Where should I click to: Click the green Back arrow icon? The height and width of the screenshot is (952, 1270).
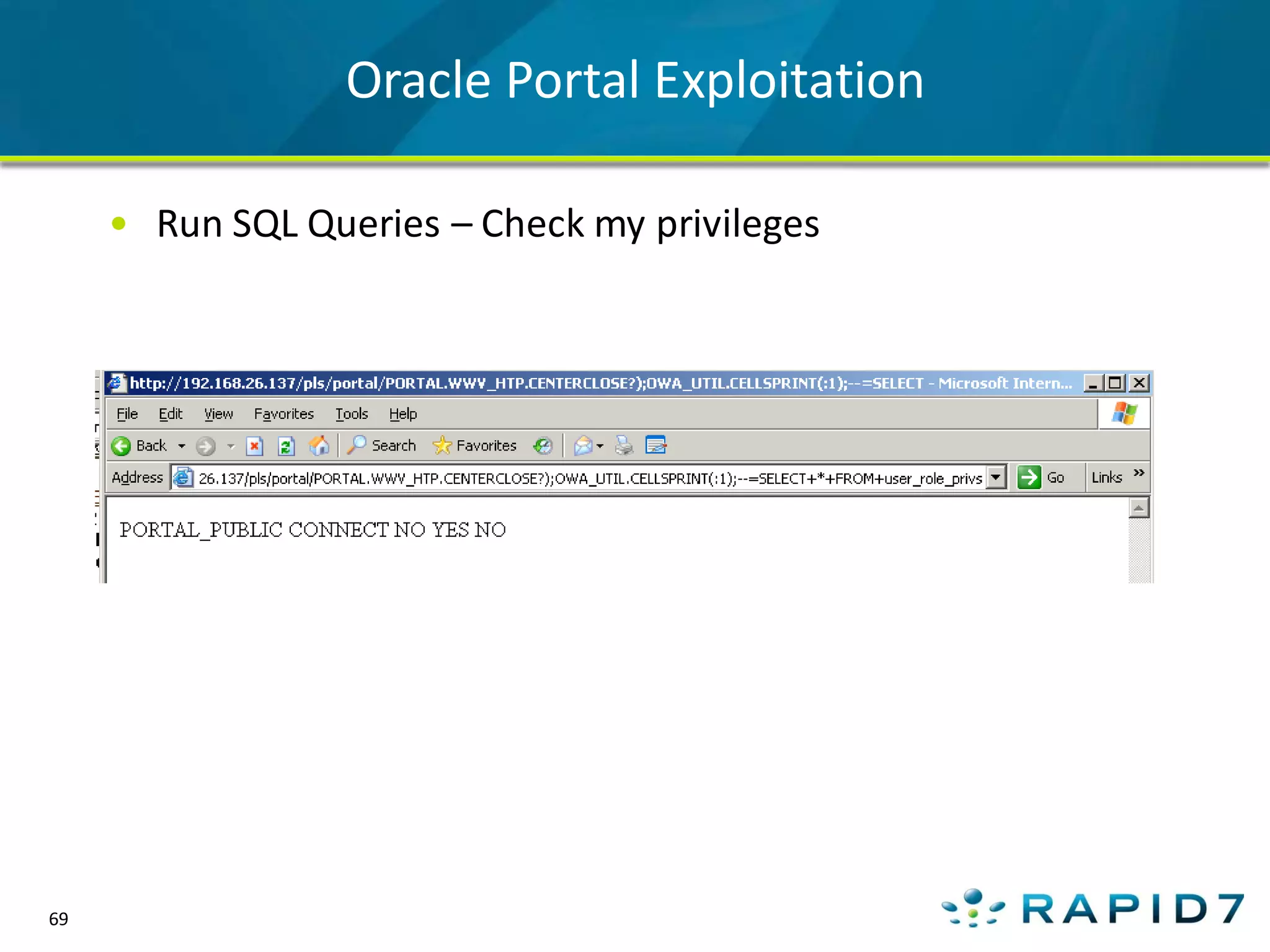tap(121, 446)
